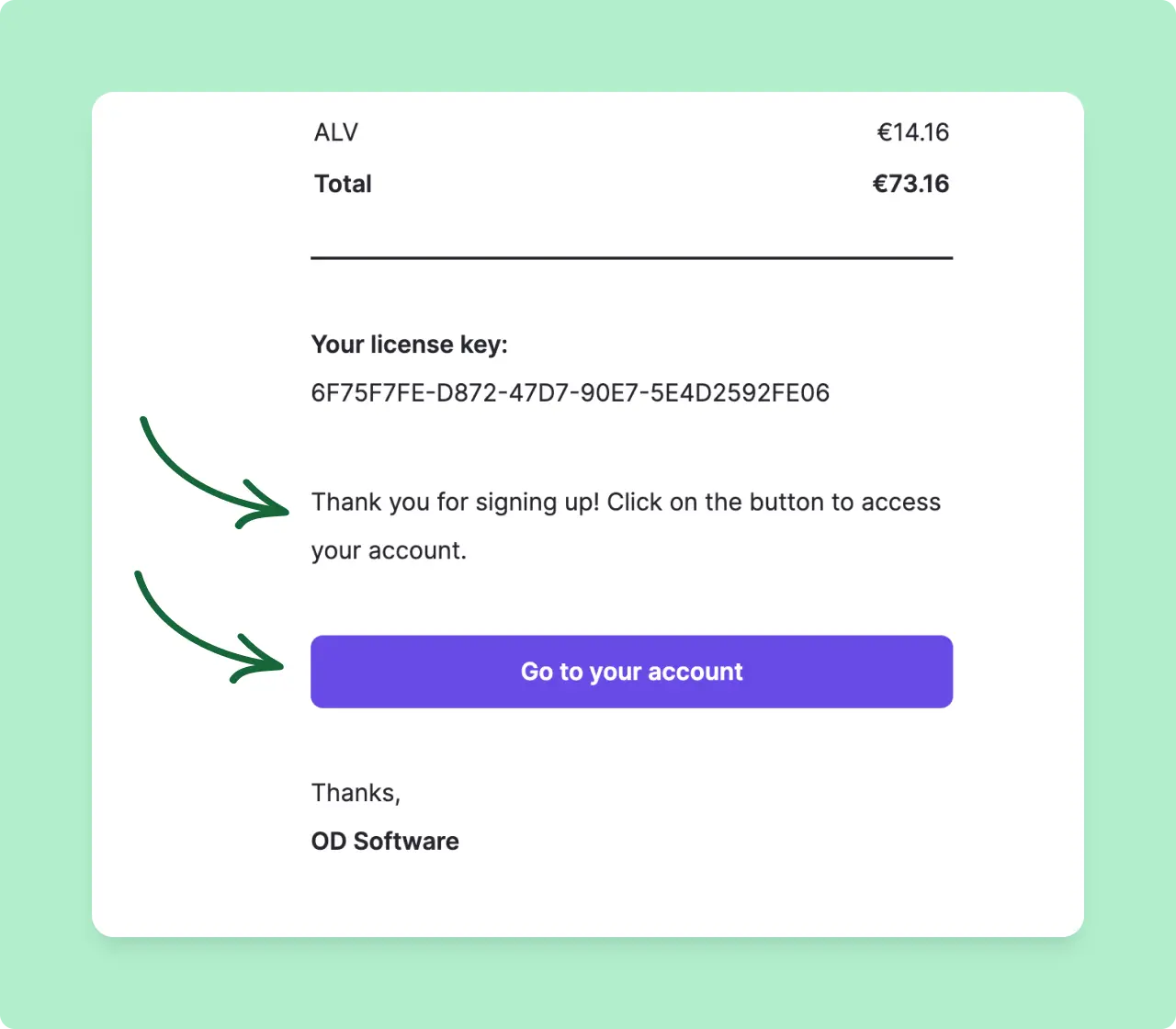Click the Thanks closing line
Viewport: 1176px width, 1029px height.
[x=356, y=792]
